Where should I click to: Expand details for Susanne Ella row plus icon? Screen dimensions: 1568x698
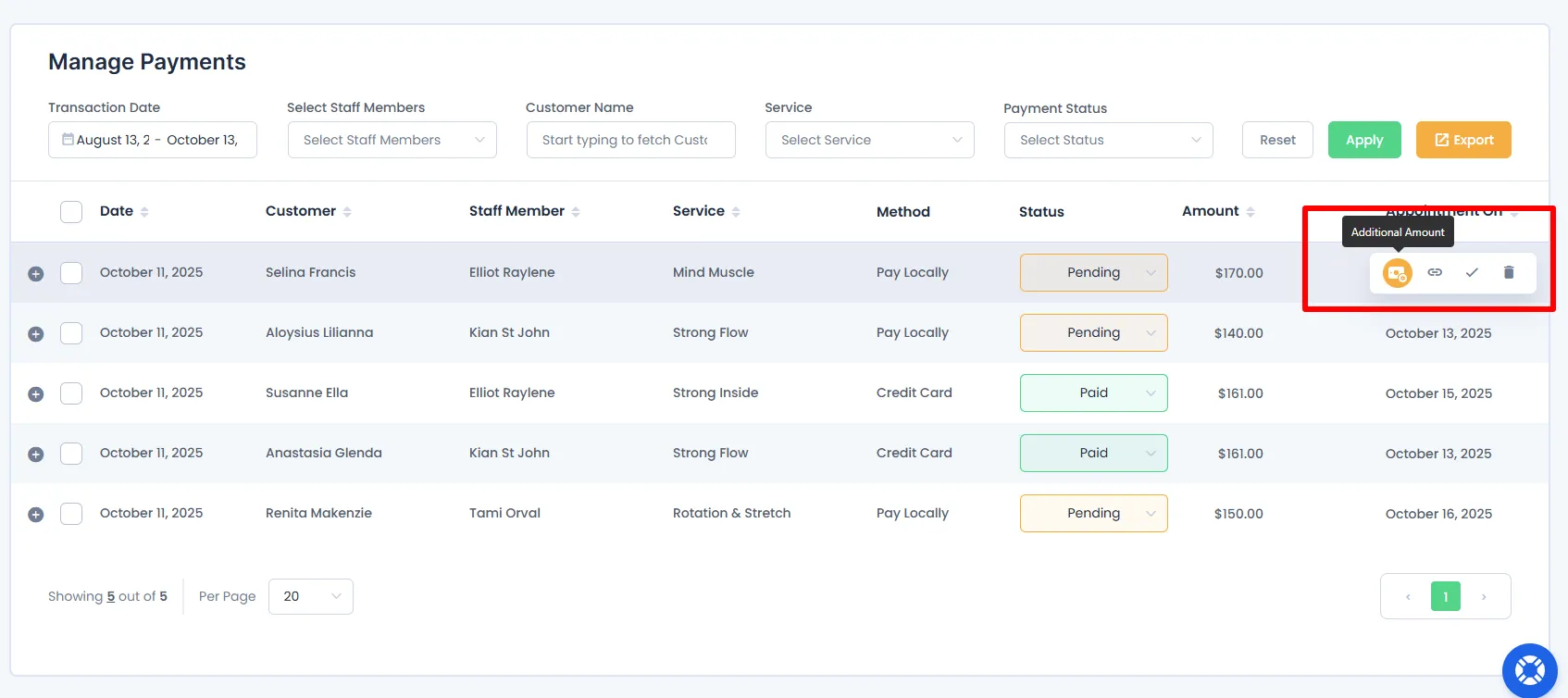(x=36, y=394)
